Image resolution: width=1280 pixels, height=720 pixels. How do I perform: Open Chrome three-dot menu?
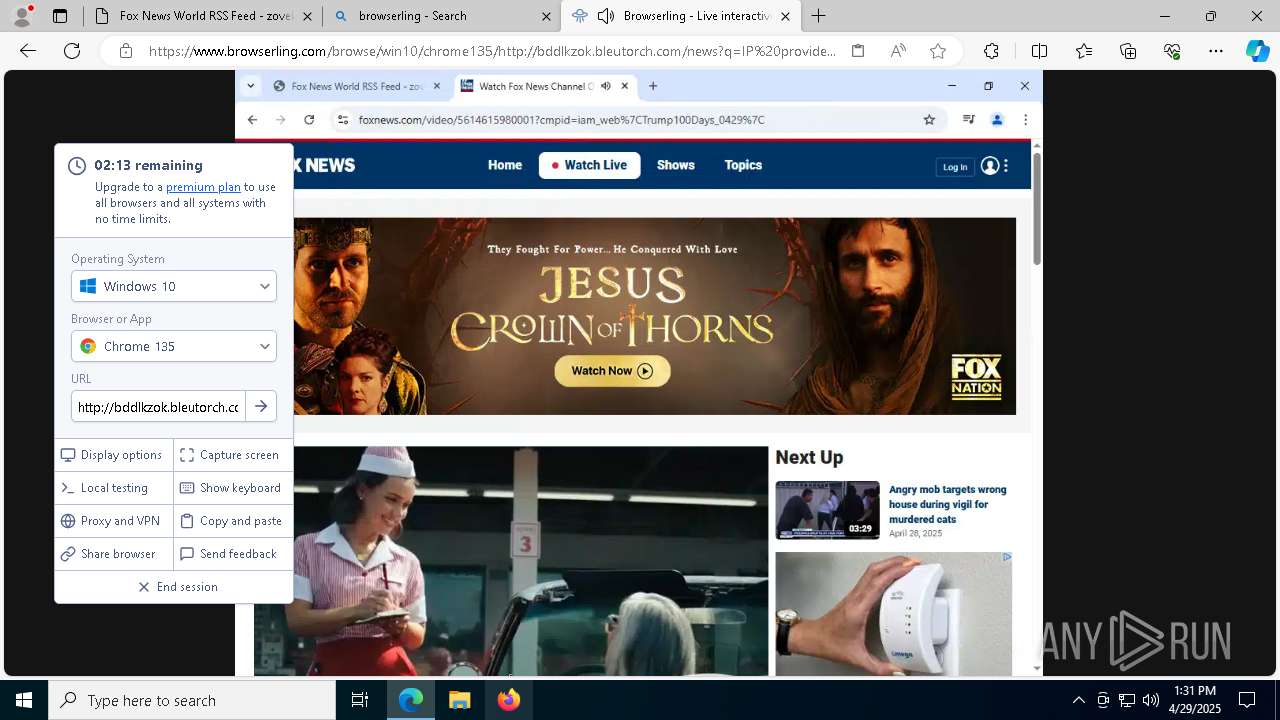1025,120
